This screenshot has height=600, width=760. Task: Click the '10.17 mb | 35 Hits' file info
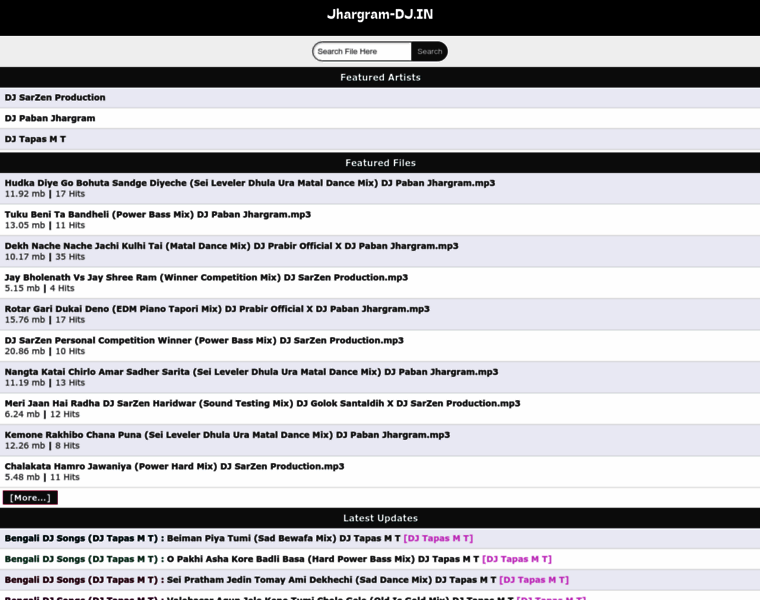click(x=45, y=257)
